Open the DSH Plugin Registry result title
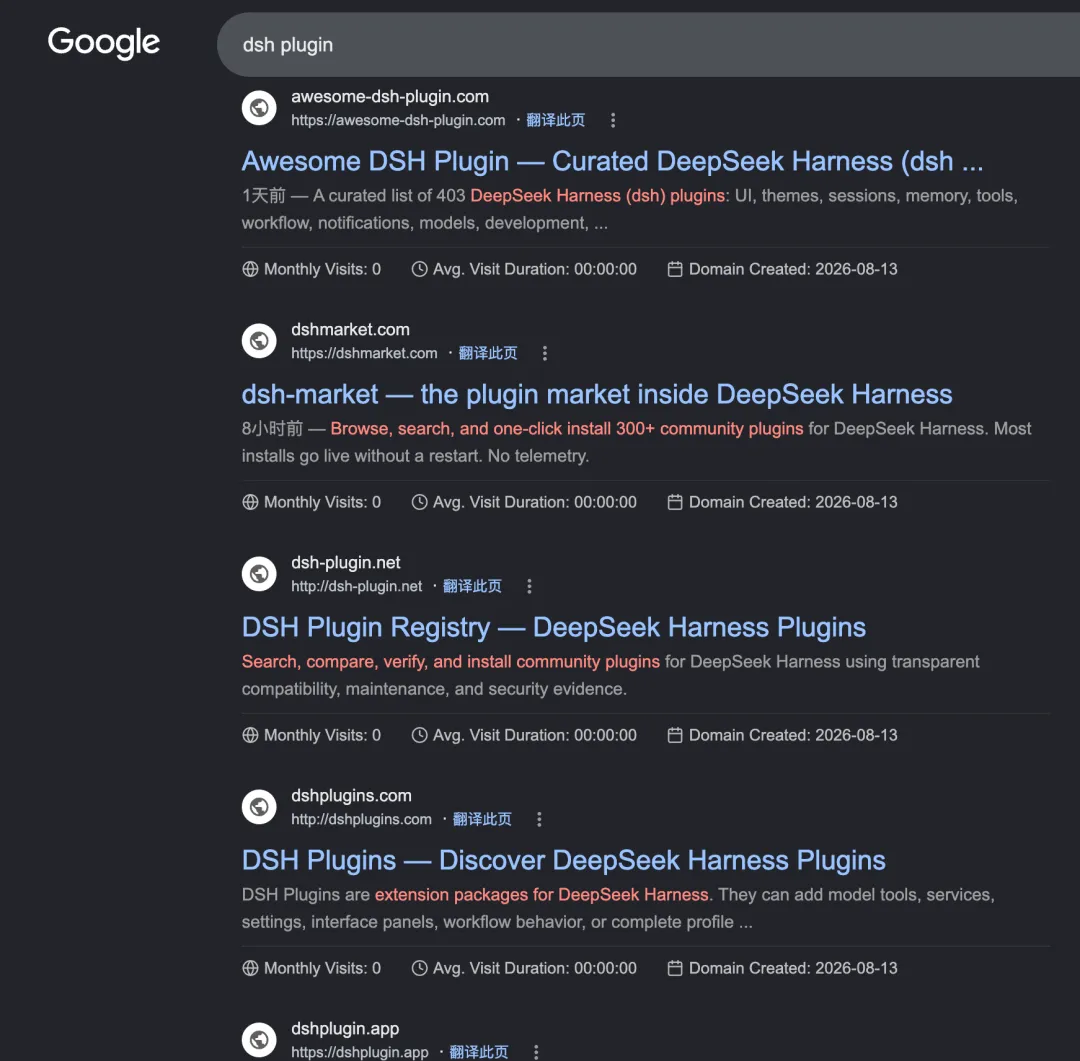The image size is (1080, 1061). [x=554, y=627]
